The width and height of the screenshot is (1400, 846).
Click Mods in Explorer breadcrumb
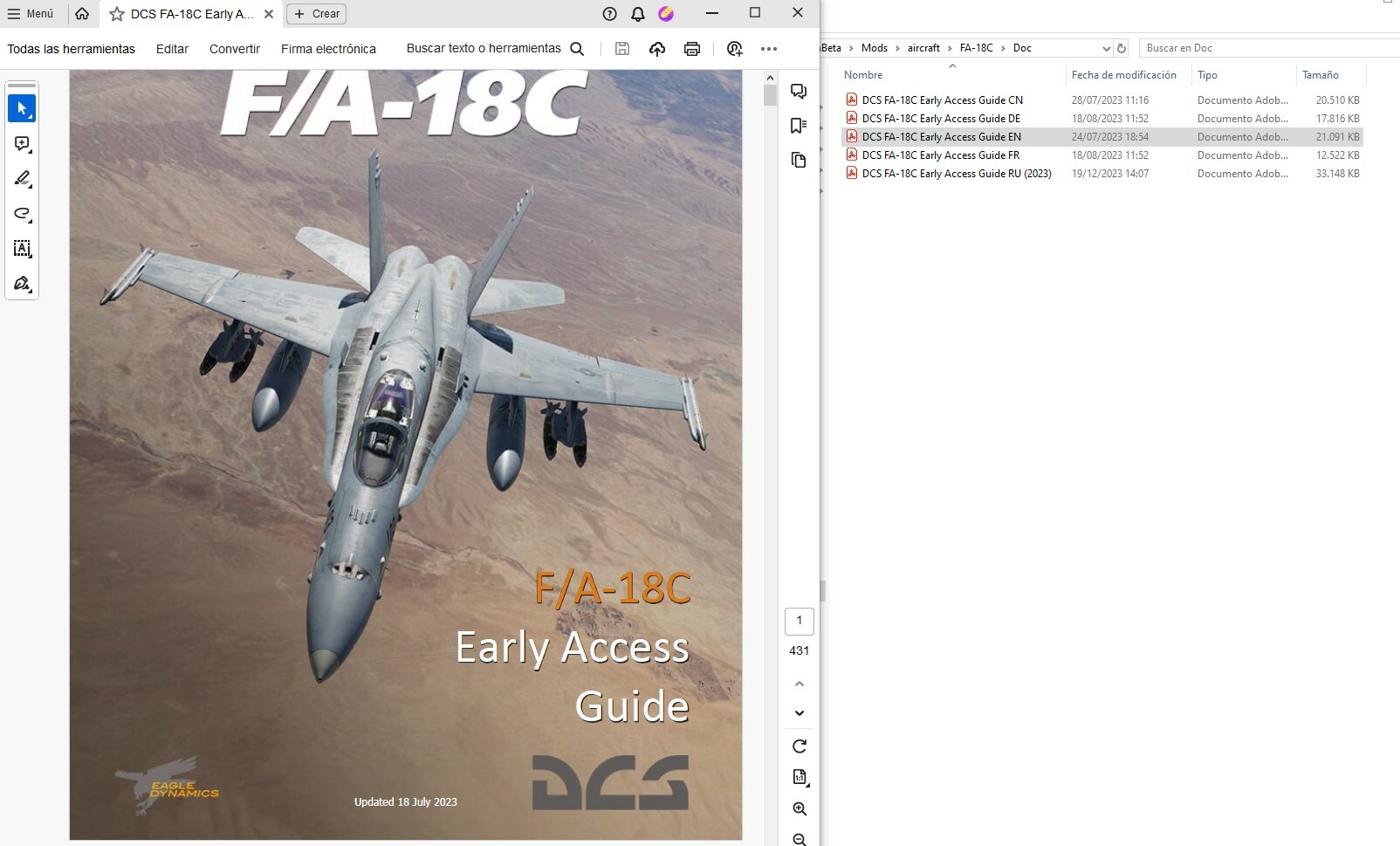pos(875,48)
